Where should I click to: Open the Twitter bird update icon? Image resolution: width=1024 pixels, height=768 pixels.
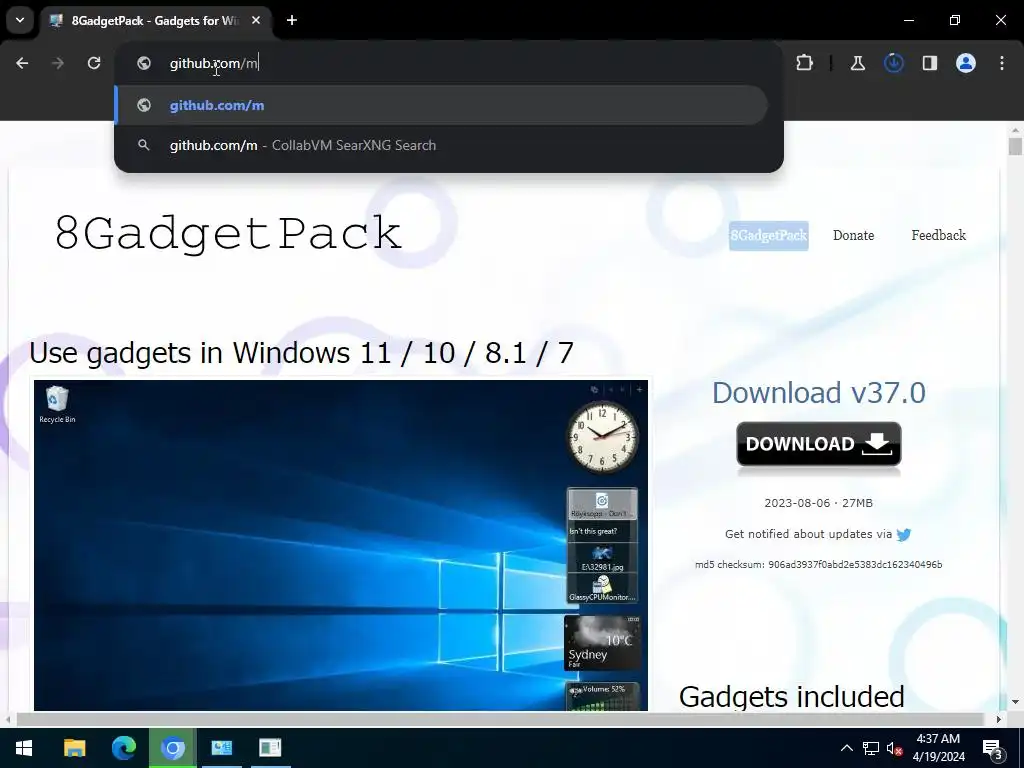coord(904,535)
